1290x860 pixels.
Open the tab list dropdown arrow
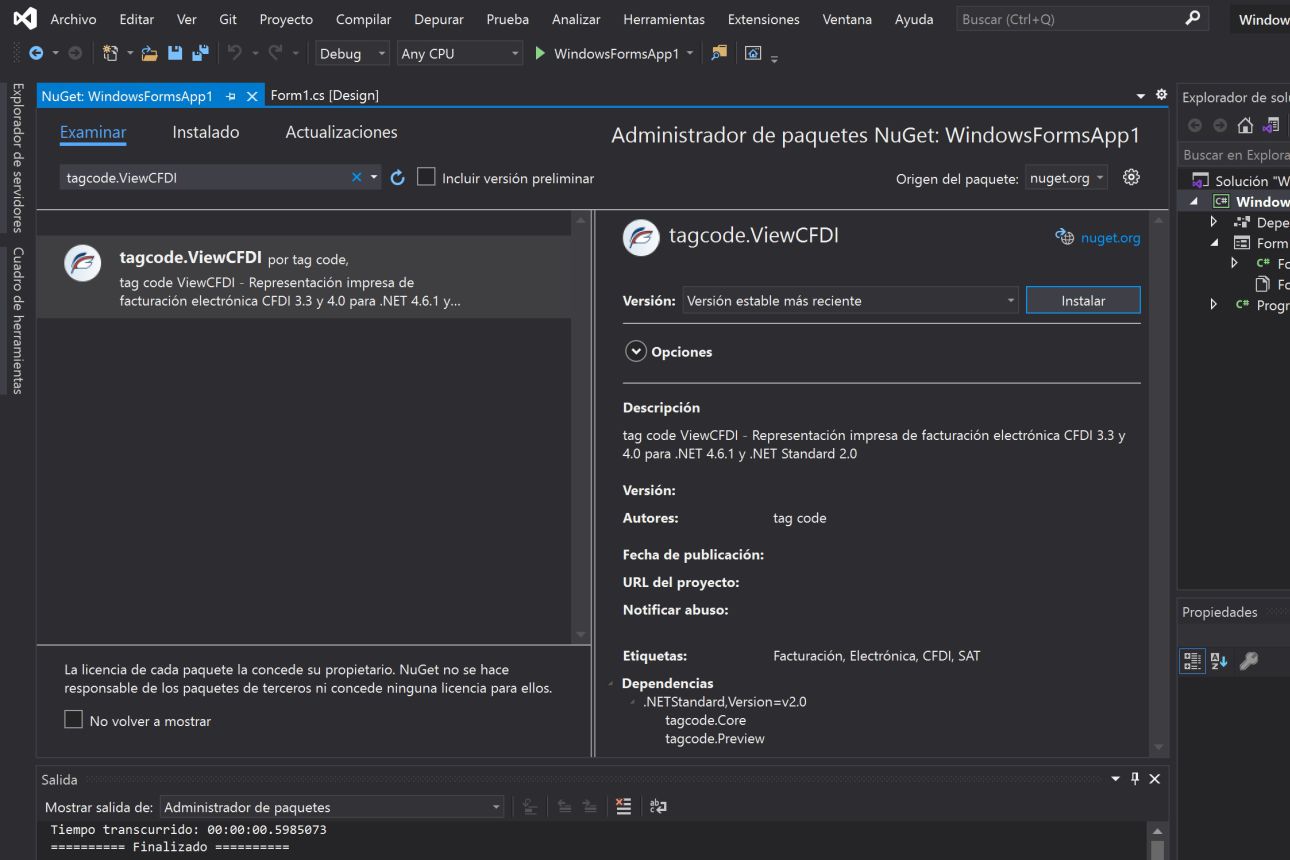[x=1141, y=96]
